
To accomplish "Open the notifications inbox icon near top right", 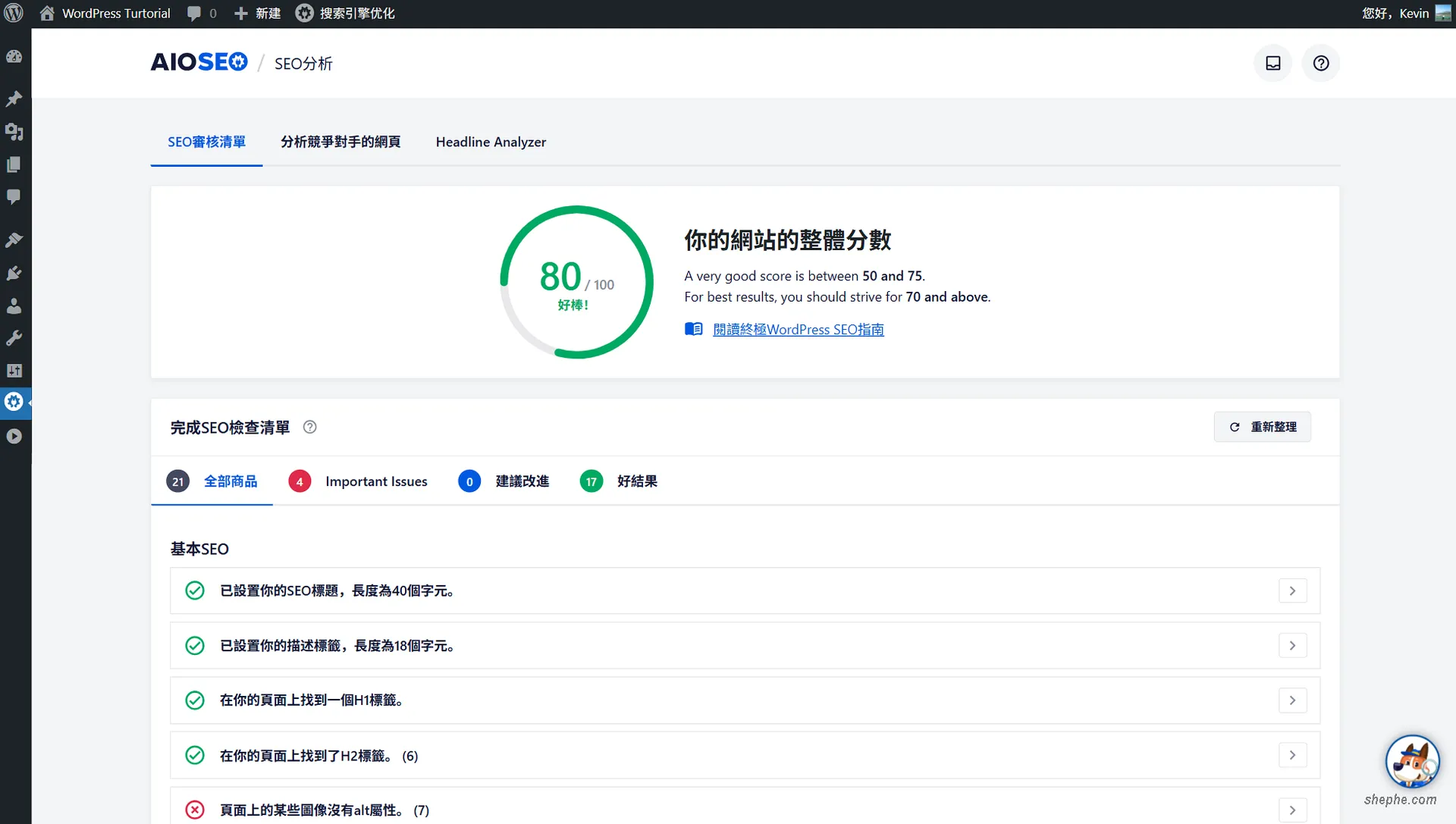I will click(x=1272, y=63).
